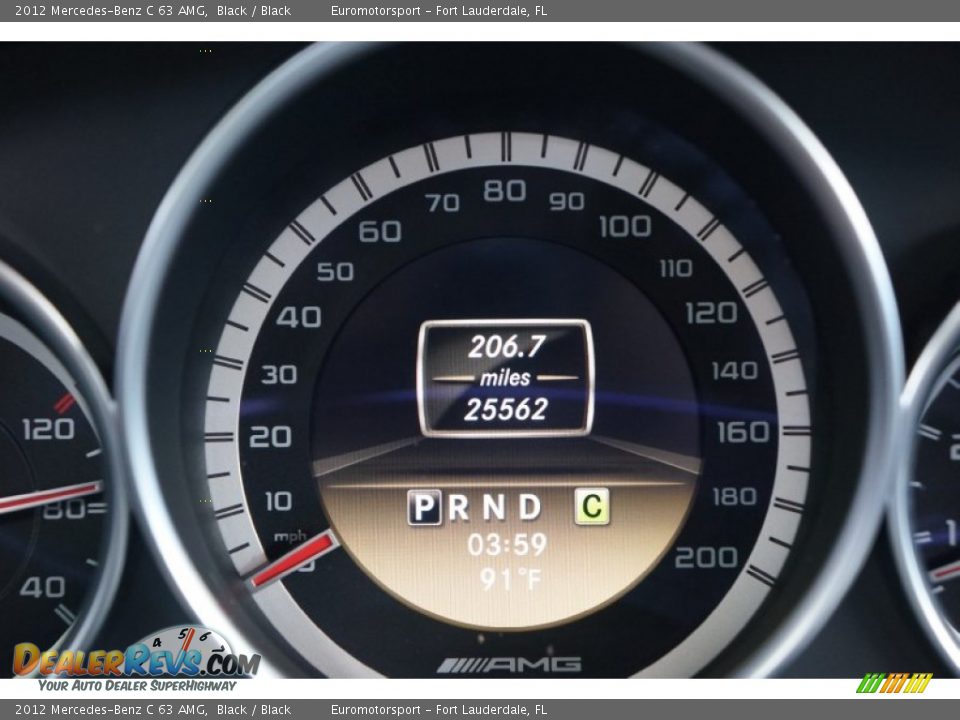Screen dimensions: 960x720
Task: Click the red speedometer needle
Action: pyautogui.click(x=294, y=559)
